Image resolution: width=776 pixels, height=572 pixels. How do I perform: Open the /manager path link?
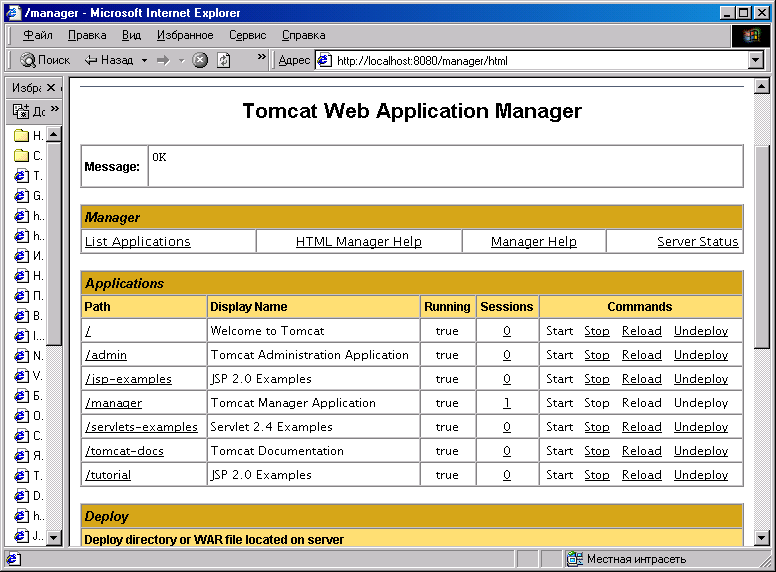pos(113,403)
